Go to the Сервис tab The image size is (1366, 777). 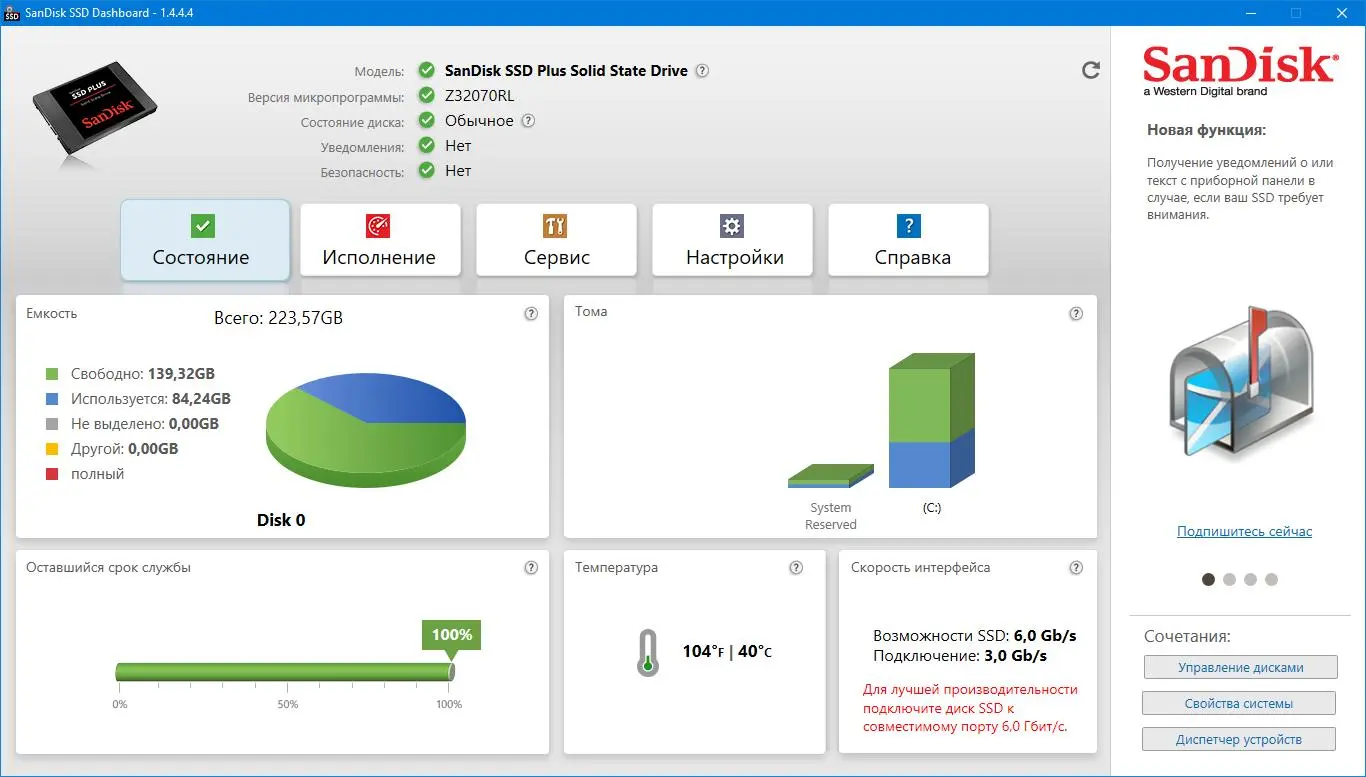click(x=556, y=240)
